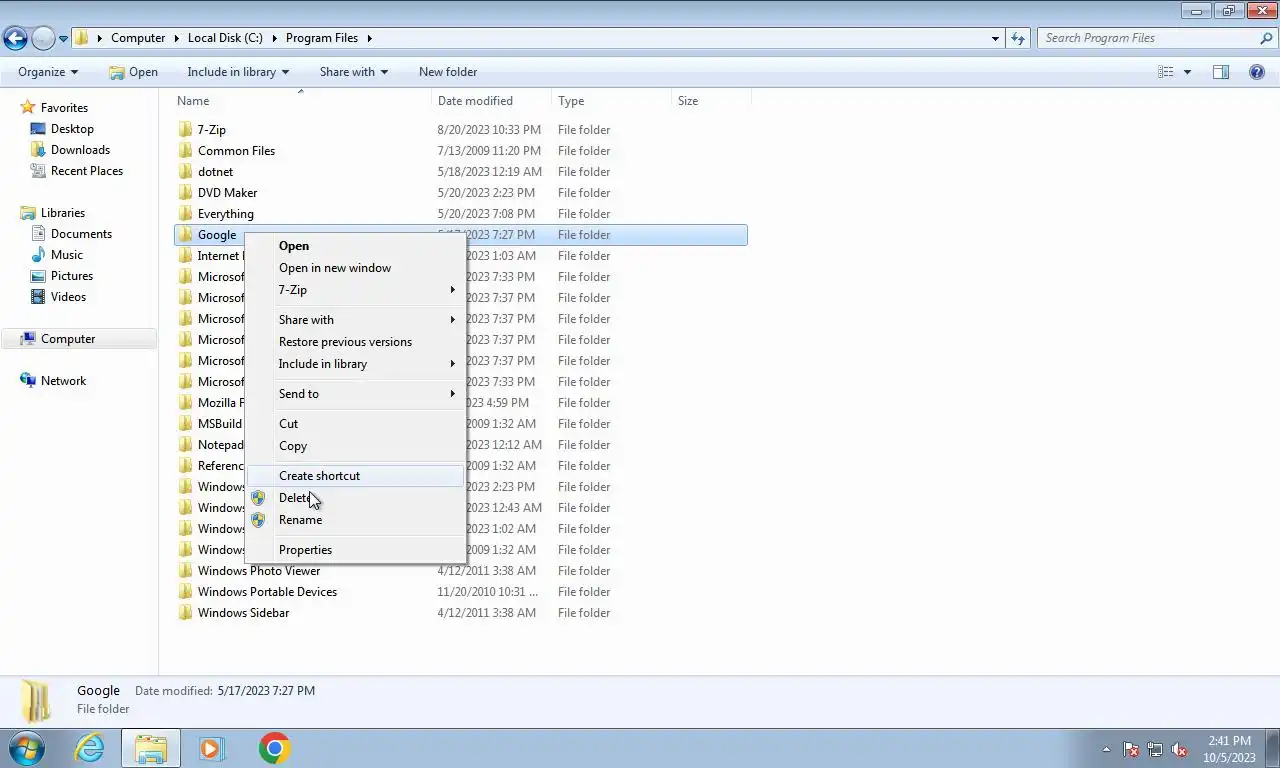The image size is (1280, 768).
Task: Choose Copy in context menu
Action: click(x=356, y=446)
